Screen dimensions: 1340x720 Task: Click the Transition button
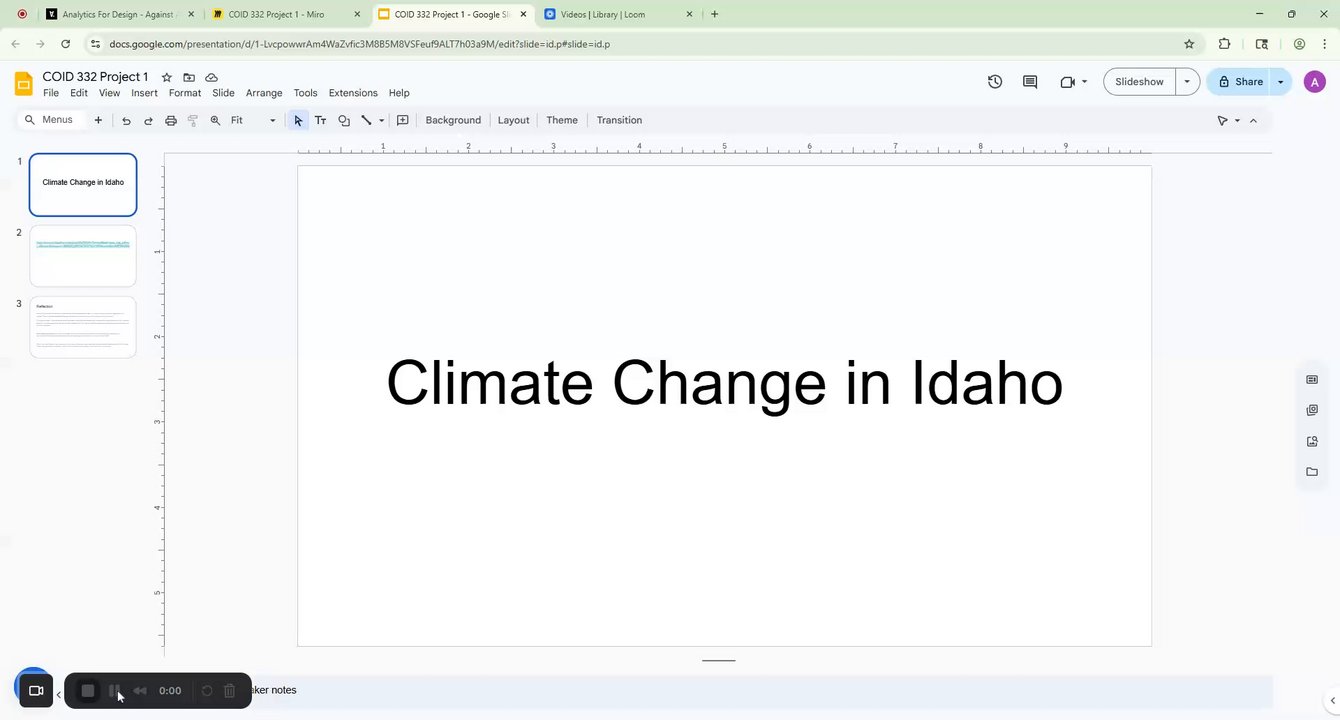point(619,120)
